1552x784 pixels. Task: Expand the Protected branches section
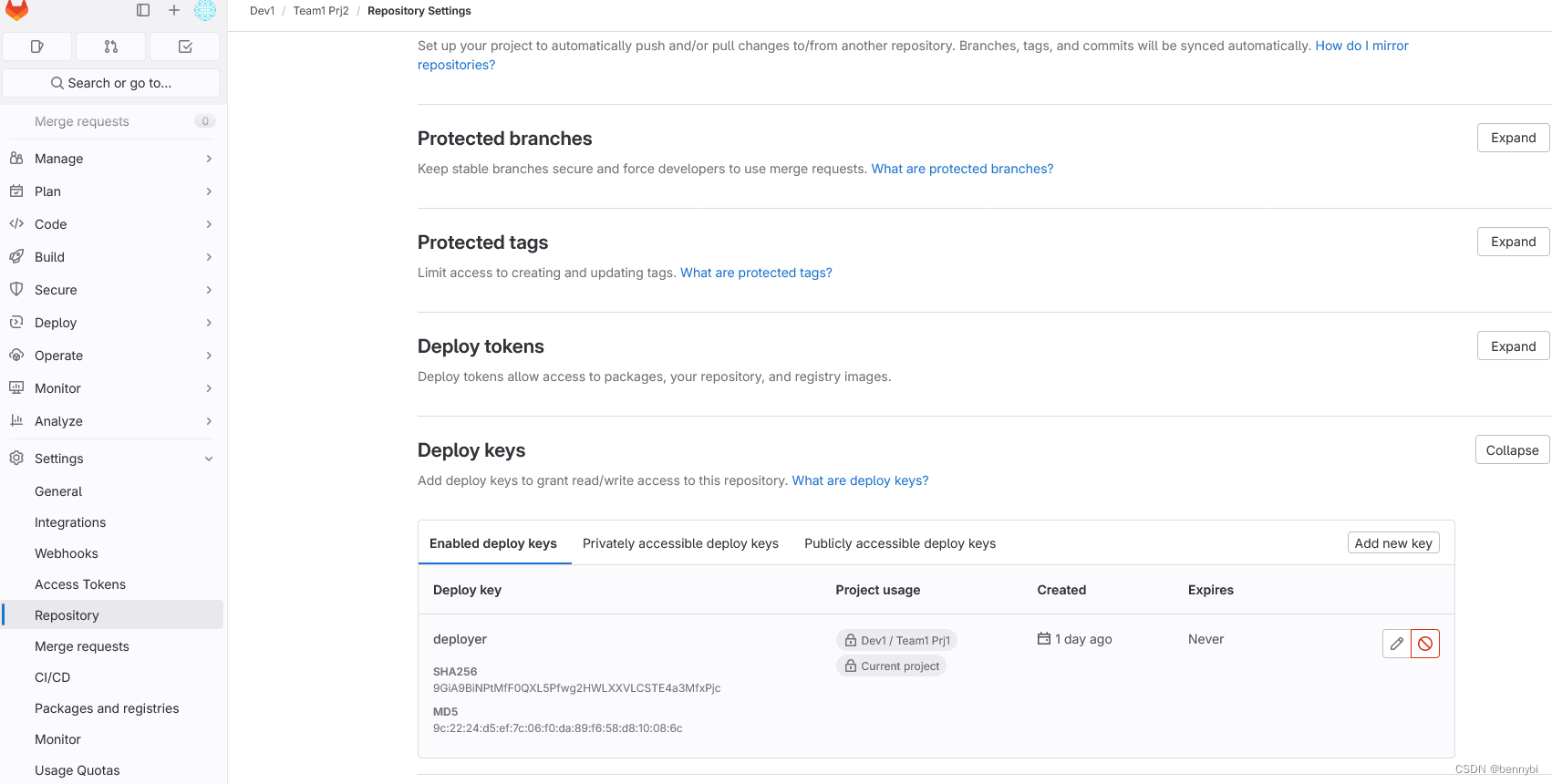pos(1514,138)
